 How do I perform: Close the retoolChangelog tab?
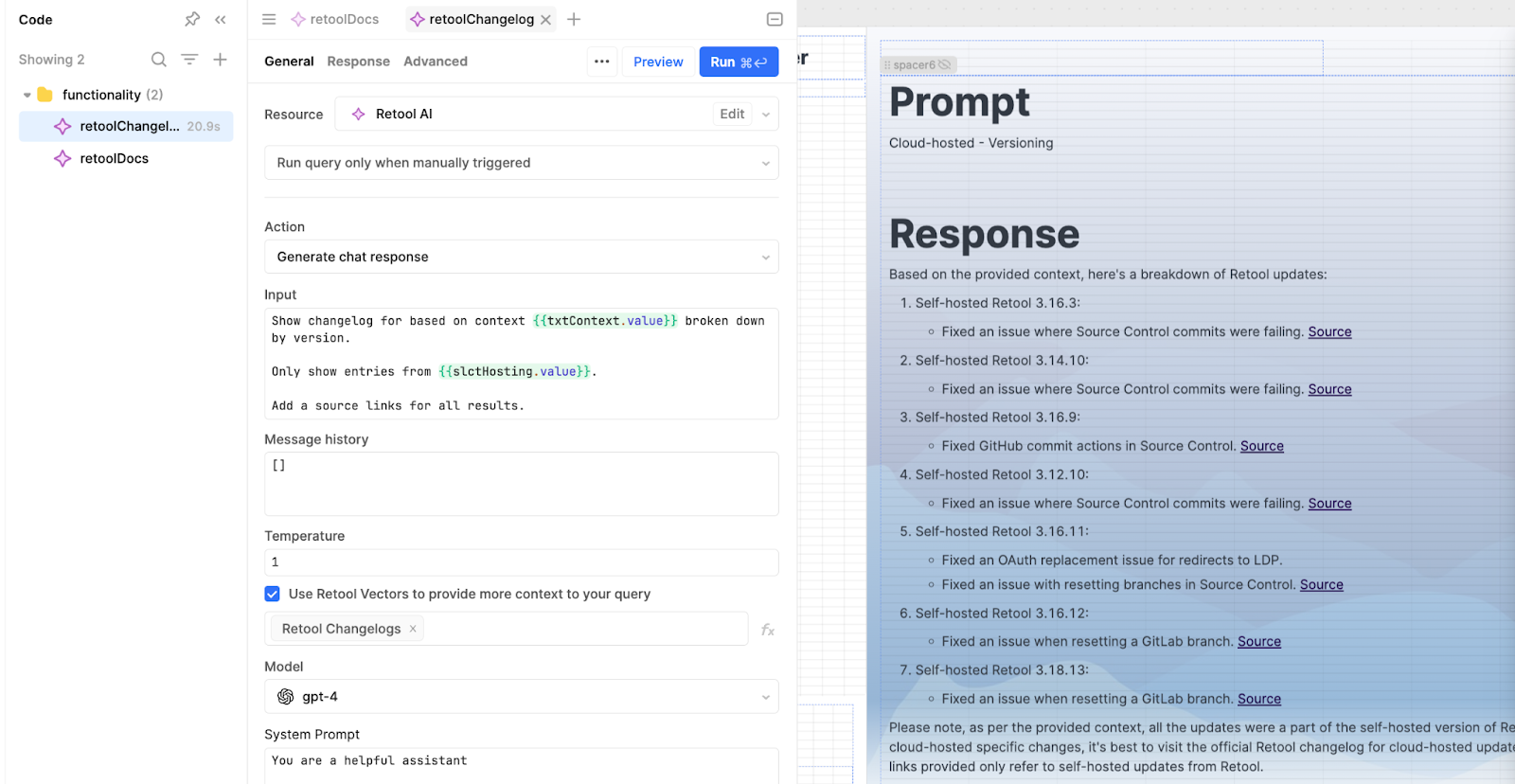coord(546,20)
